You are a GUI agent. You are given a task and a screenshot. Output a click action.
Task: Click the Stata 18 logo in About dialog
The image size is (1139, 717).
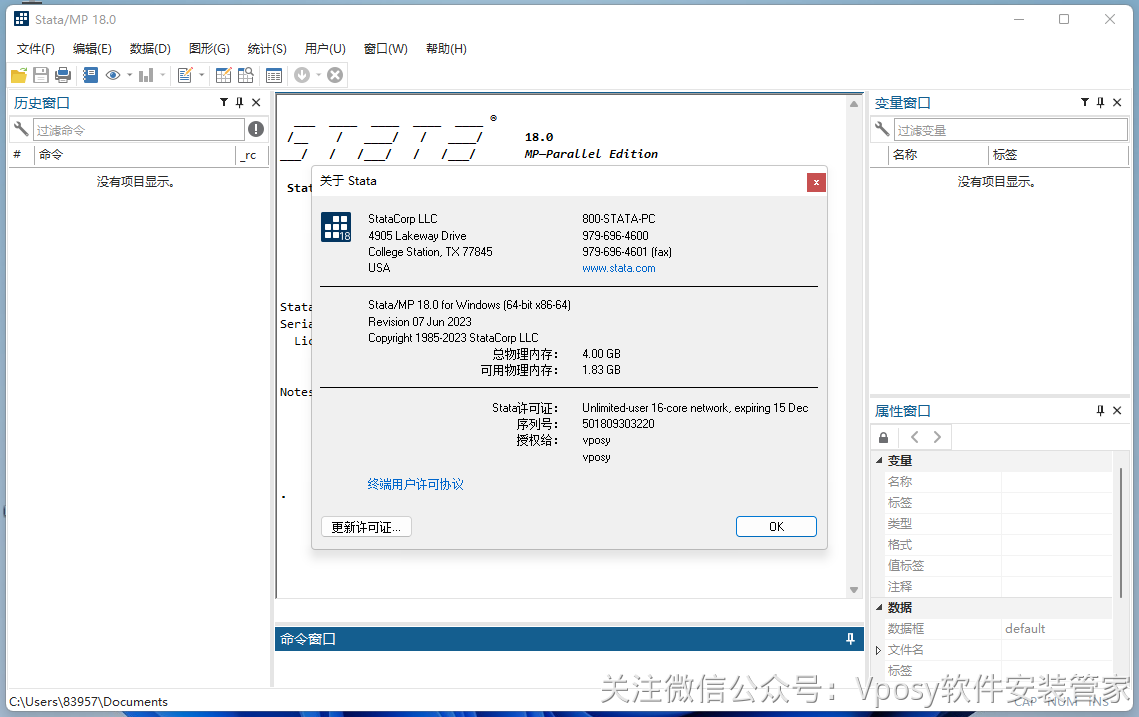336,227
